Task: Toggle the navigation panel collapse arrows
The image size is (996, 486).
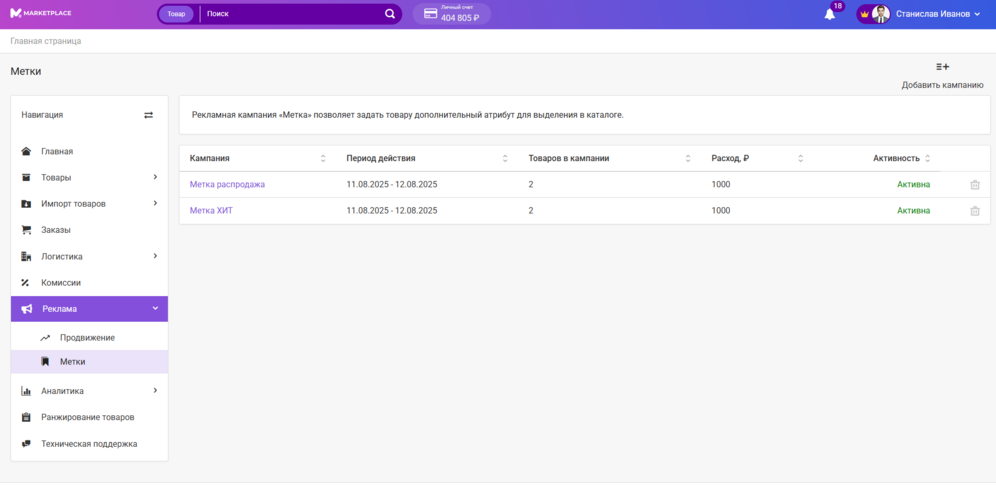Action: pyautogui.click(x=148, y=115)
